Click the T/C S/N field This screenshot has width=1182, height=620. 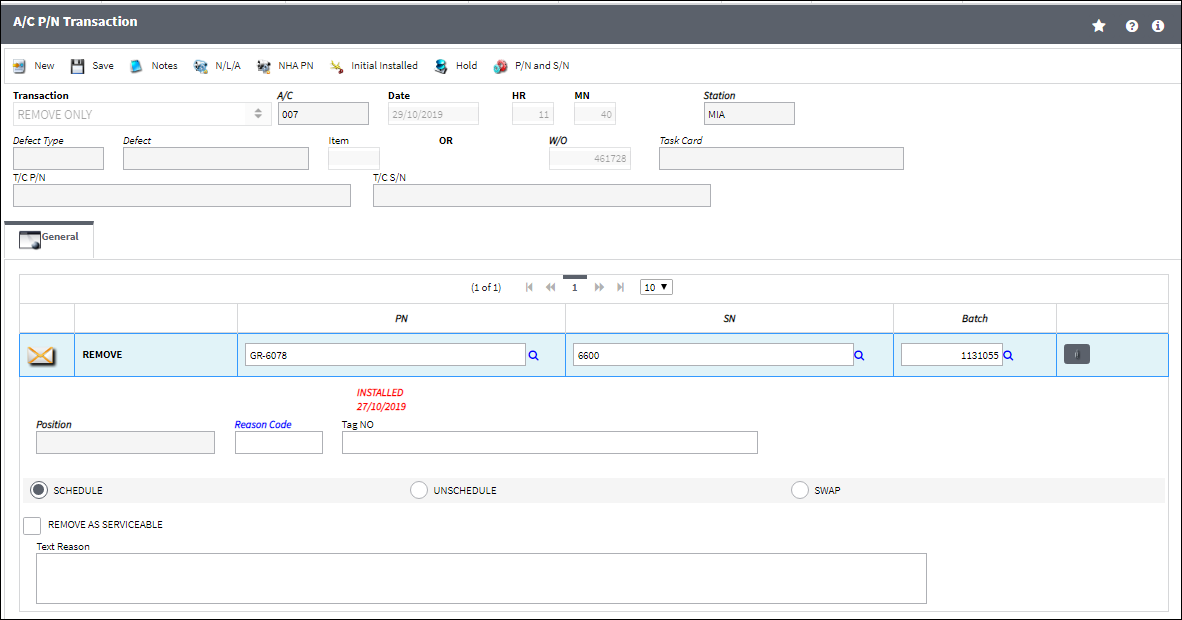click(x=542, y=195)
